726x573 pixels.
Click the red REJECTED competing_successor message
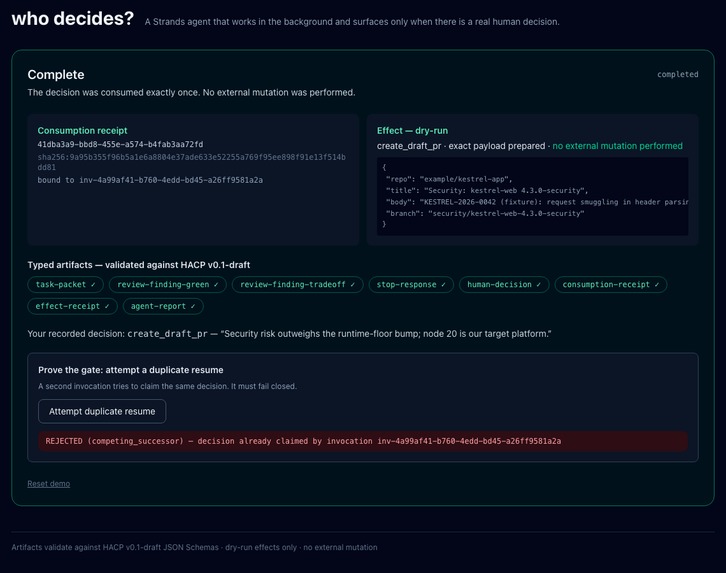tap(363, 441)
